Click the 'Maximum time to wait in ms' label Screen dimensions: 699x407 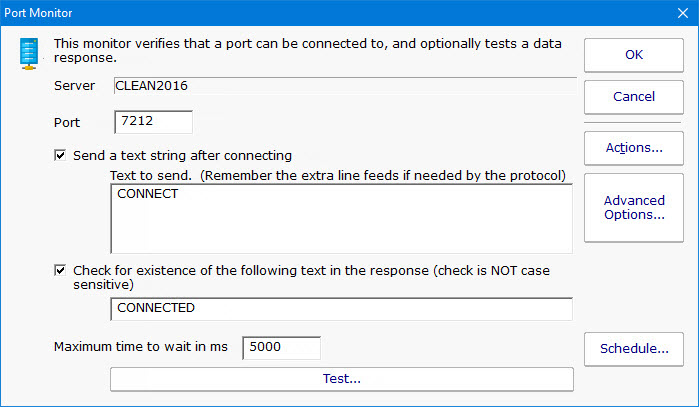[x=141, y=347]
